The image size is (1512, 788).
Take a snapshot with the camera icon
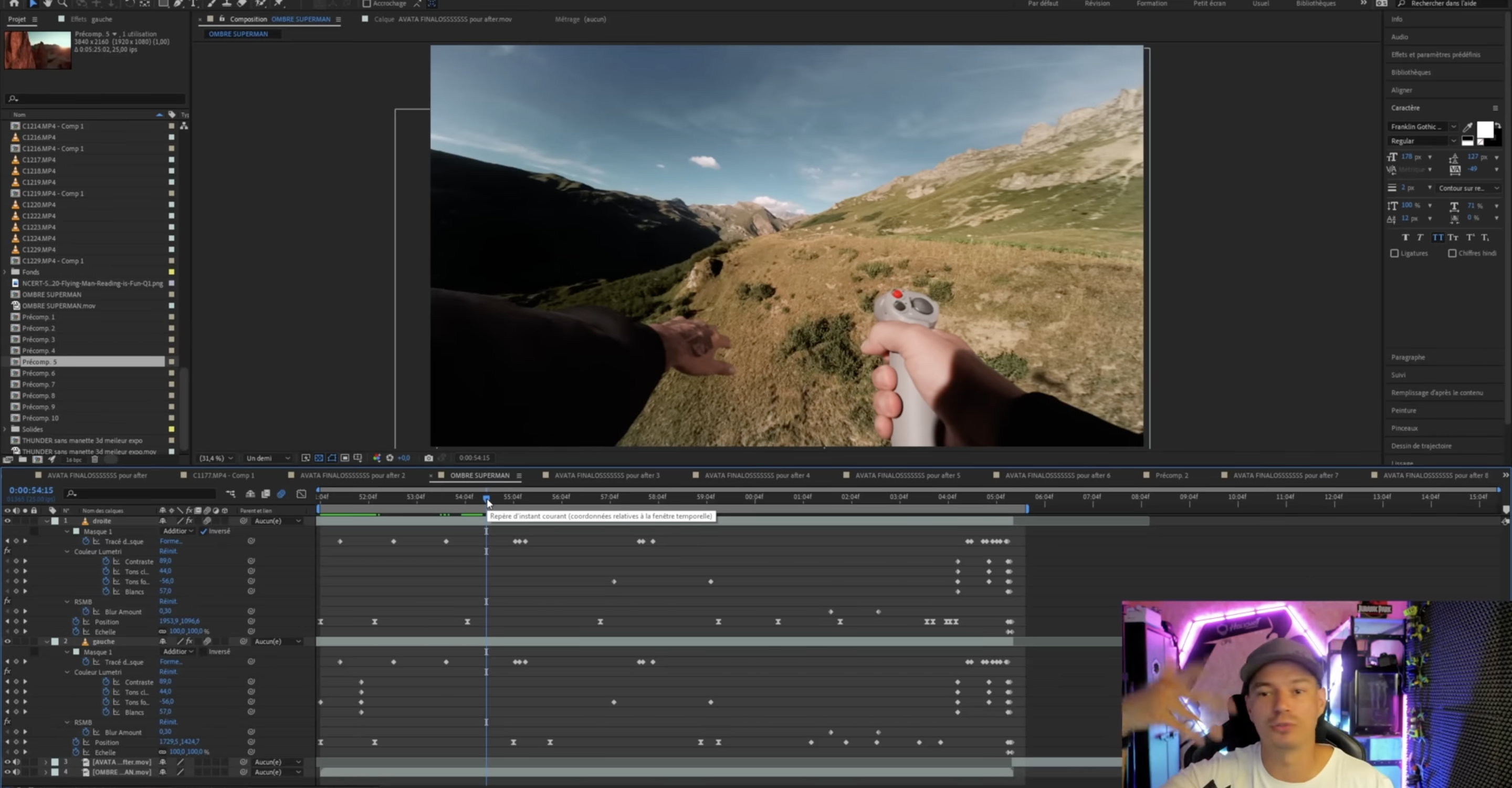(x=428, y=458)
